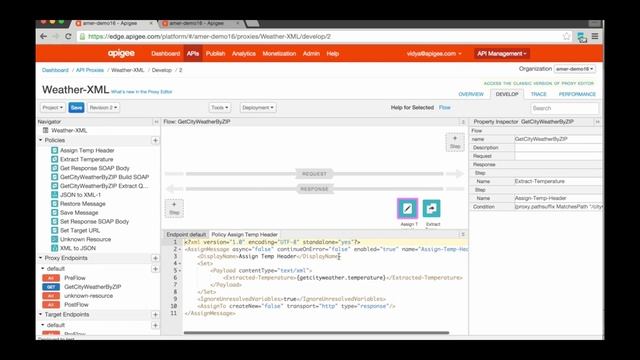The height and width of the screenshot is (360, 640).
Task: Open the Monetization menu
Action: coord(279,53)
